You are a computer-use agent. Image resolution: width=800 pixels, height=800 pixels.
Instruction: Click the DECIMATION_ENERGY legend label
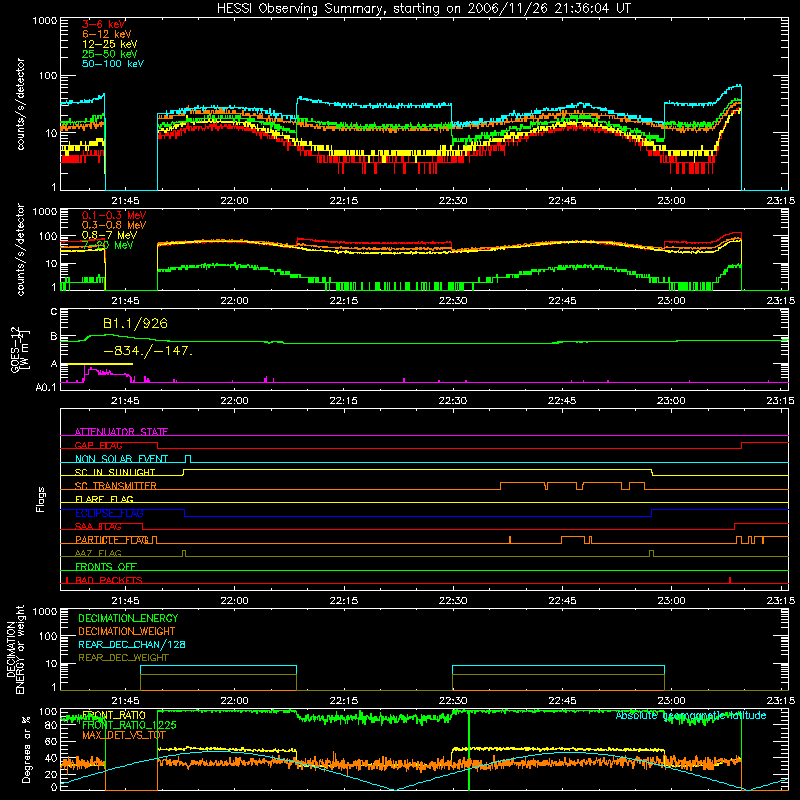pyautogui.click(x=128, y=618)
